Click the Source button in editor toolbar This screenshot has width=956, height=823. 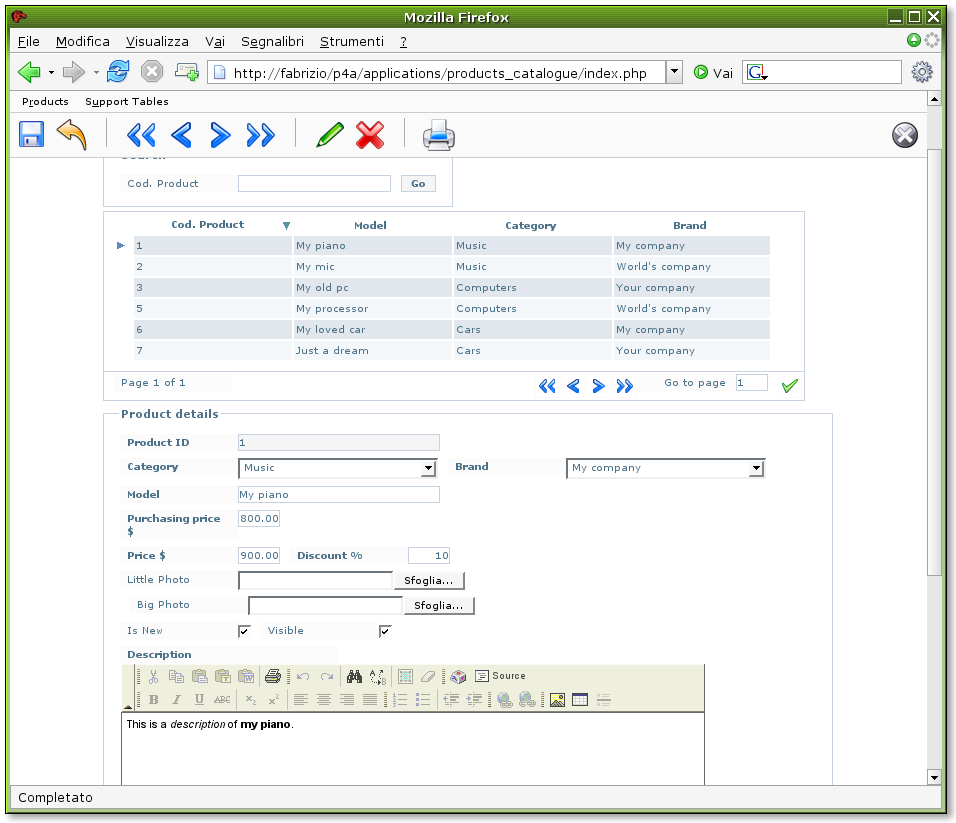[500, 676]
